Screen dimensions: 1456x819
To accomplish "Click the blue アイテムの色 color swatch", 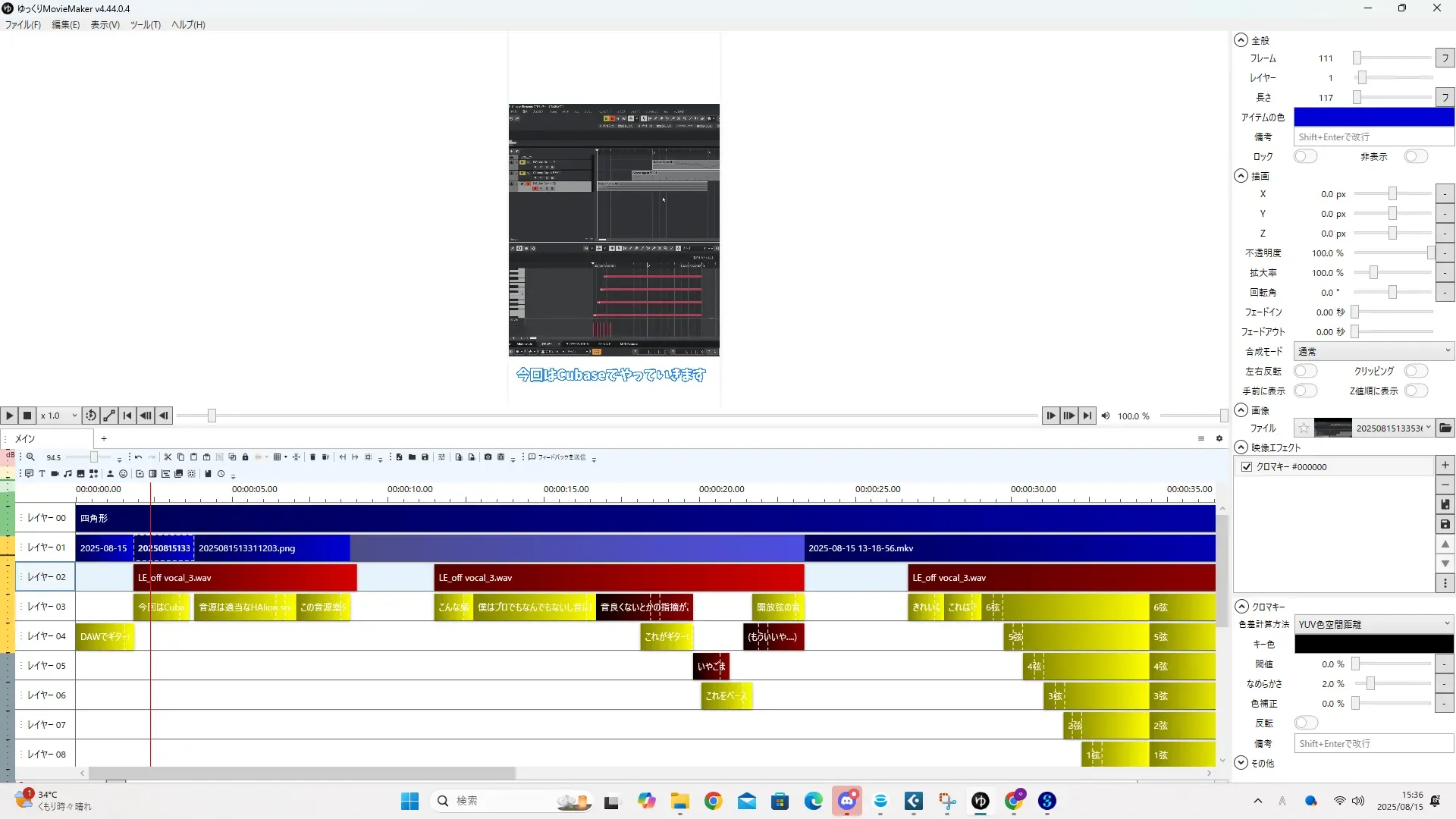I will coord(1373,117).
